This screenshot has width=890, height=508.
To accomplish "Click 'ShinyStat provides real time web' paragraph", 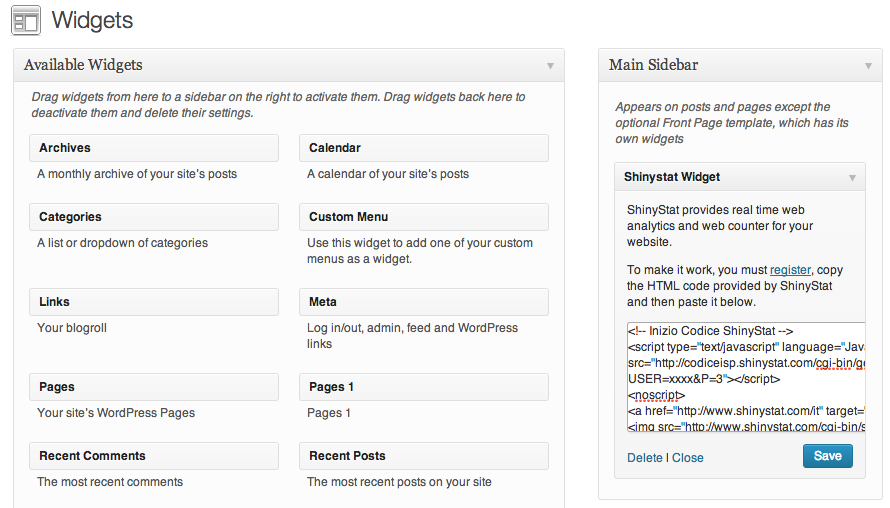I will click(x=720, y=226).
